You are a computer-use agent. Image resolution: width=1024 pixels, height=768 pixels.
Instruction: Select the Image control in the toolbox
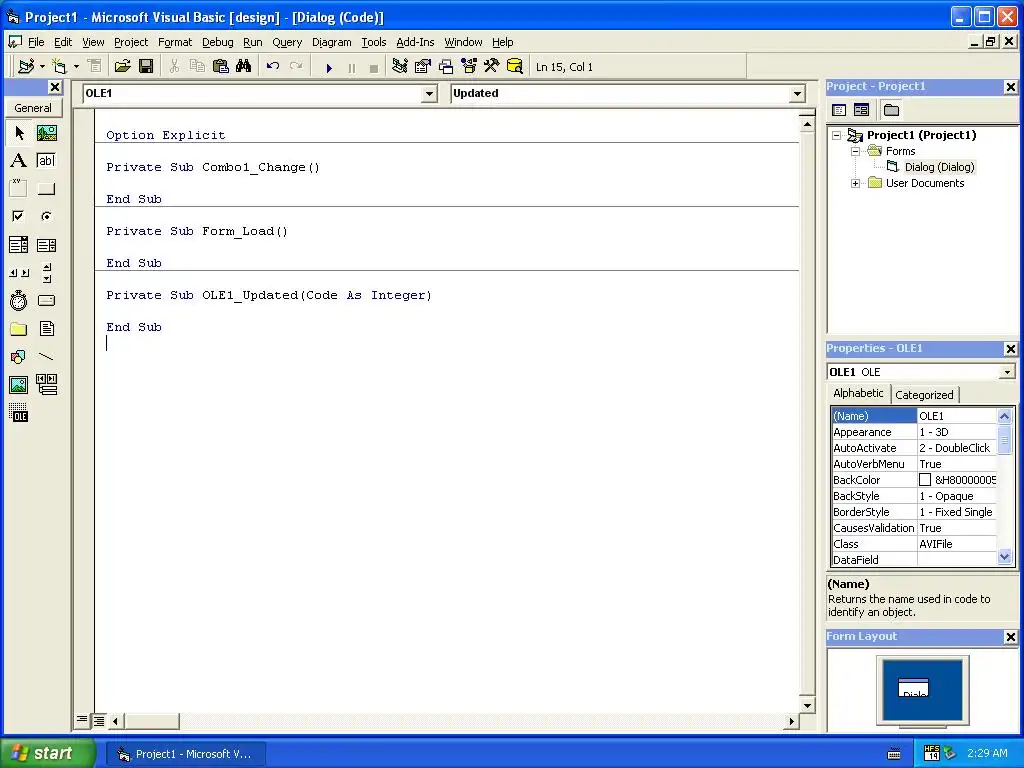19,385
